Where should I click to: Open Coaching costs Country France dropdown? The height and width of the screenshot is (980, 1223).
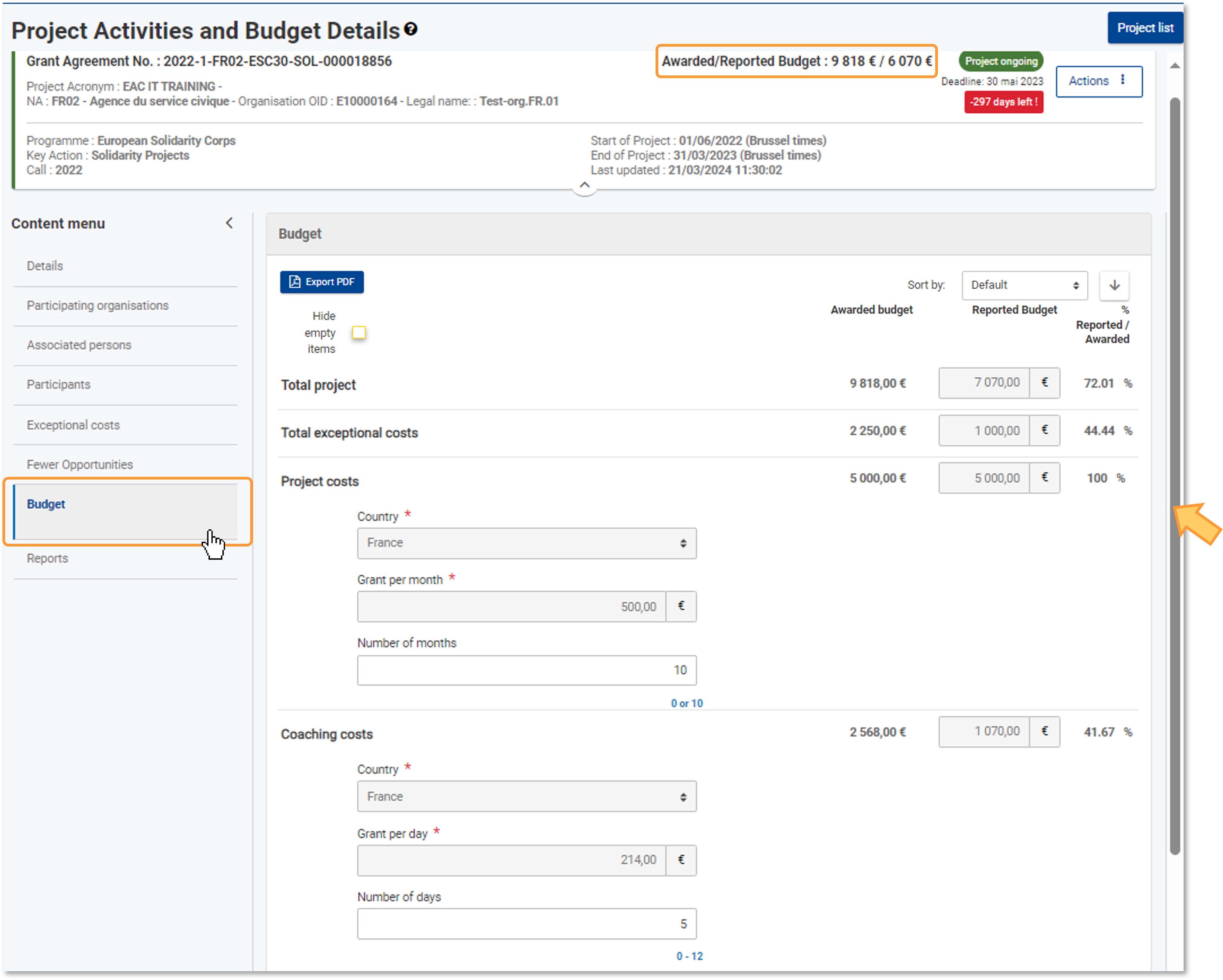527,796
